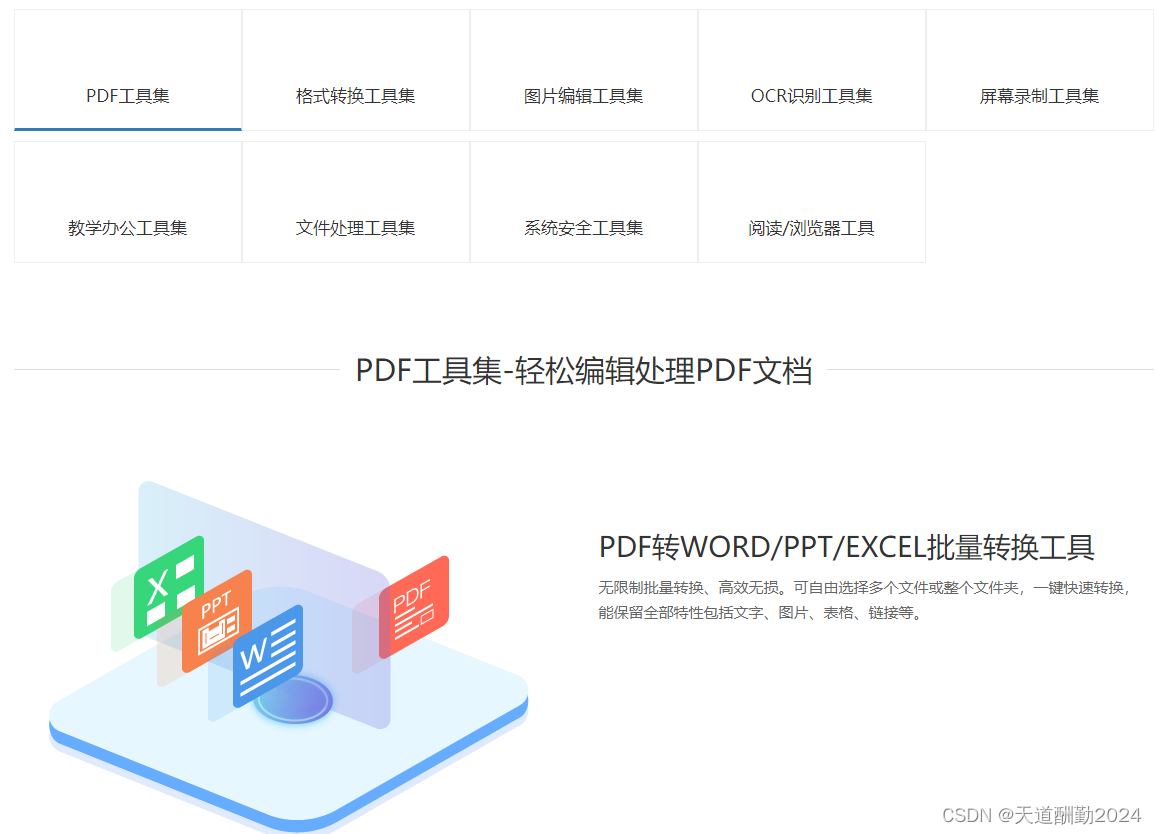Open the OCR识别工具集 tab
Viewport: 1157px width, 834px height.
click(812, 70)
